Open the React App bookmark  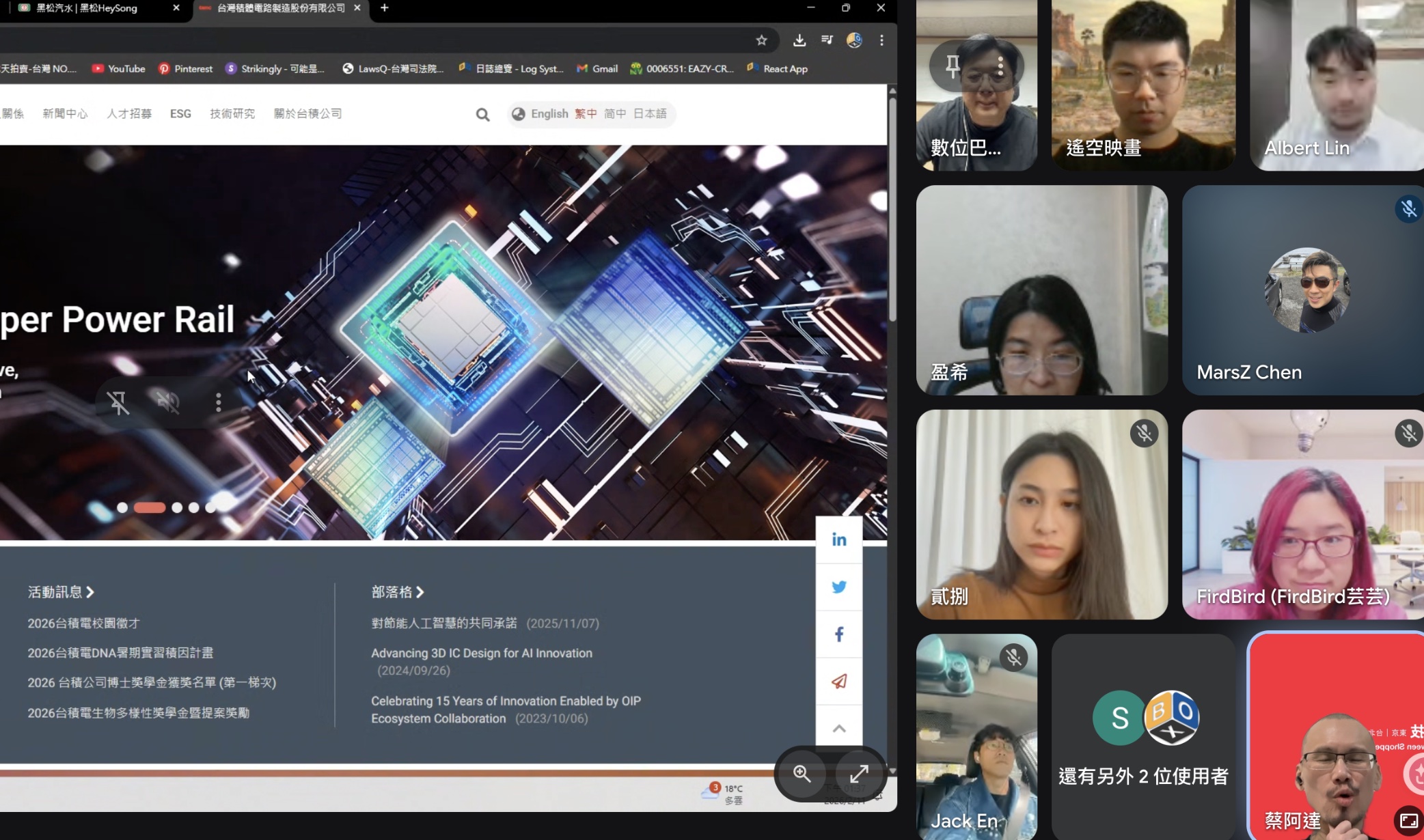tap(778, 68)
